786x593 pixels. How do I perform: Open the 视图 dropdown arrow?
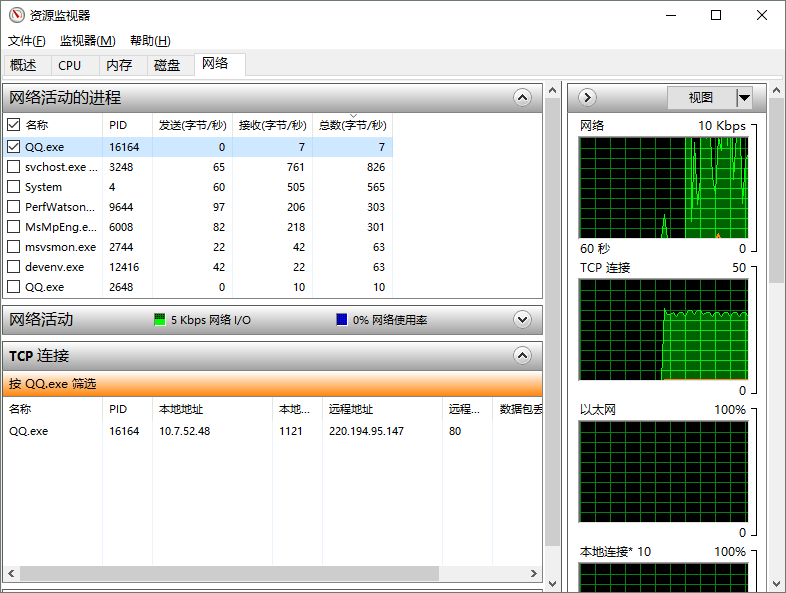(x=744, y=97)
